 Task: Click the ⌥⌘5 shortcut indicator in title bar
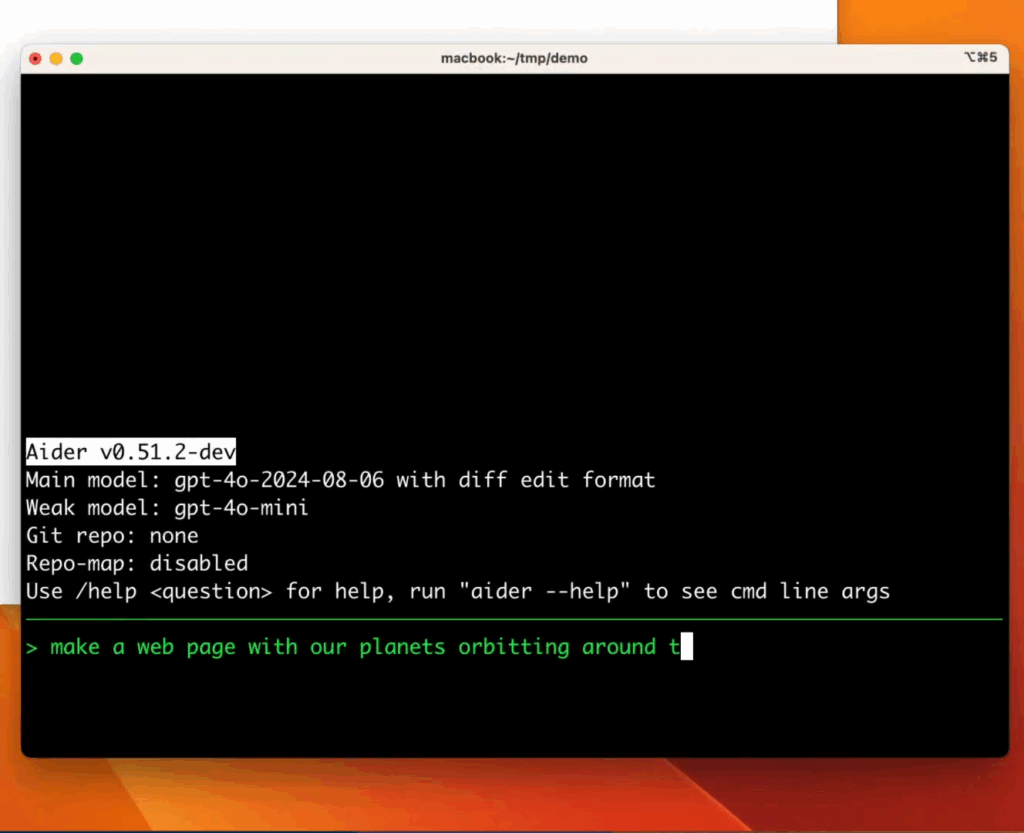[x=981, y=57]
